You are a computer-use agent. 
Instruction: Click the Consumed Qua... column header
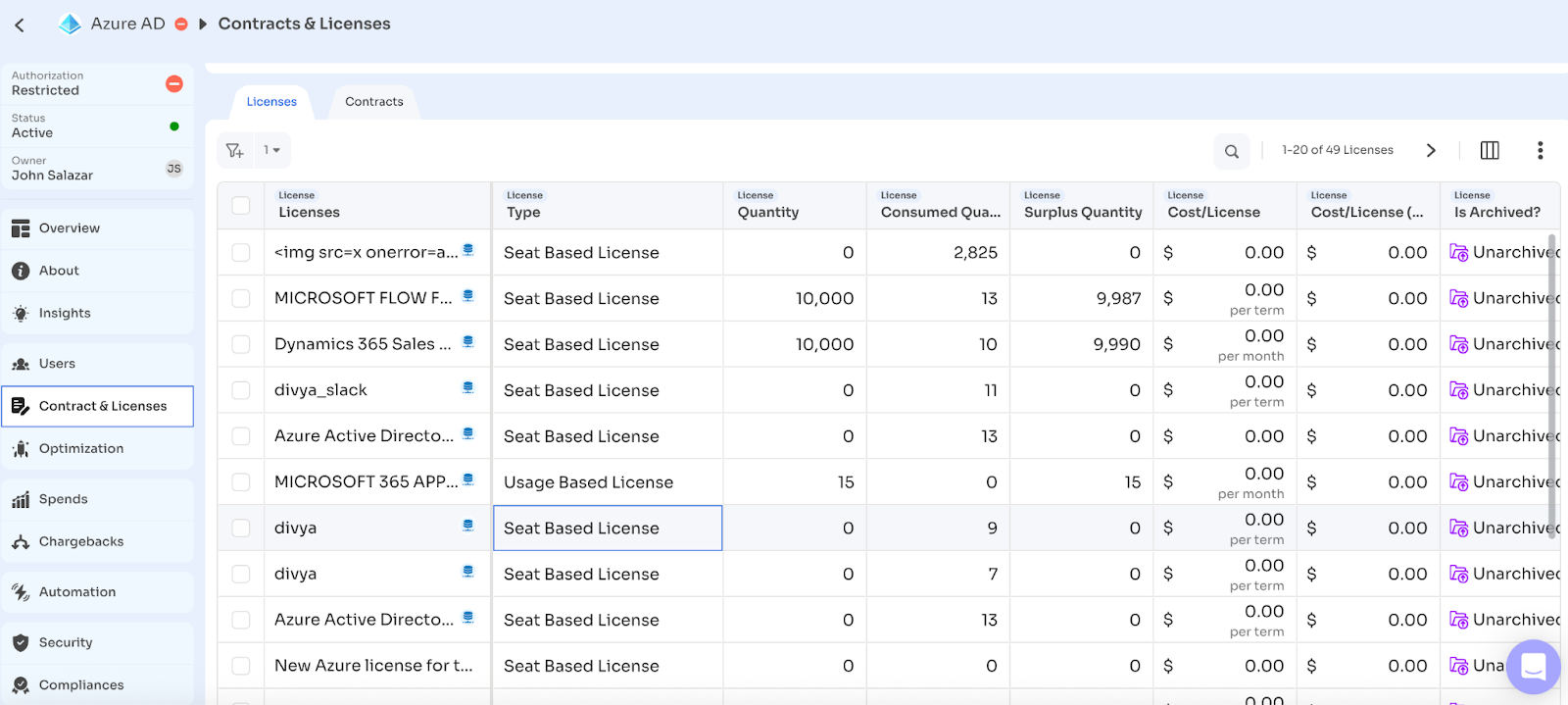click(x=938, y=206)
